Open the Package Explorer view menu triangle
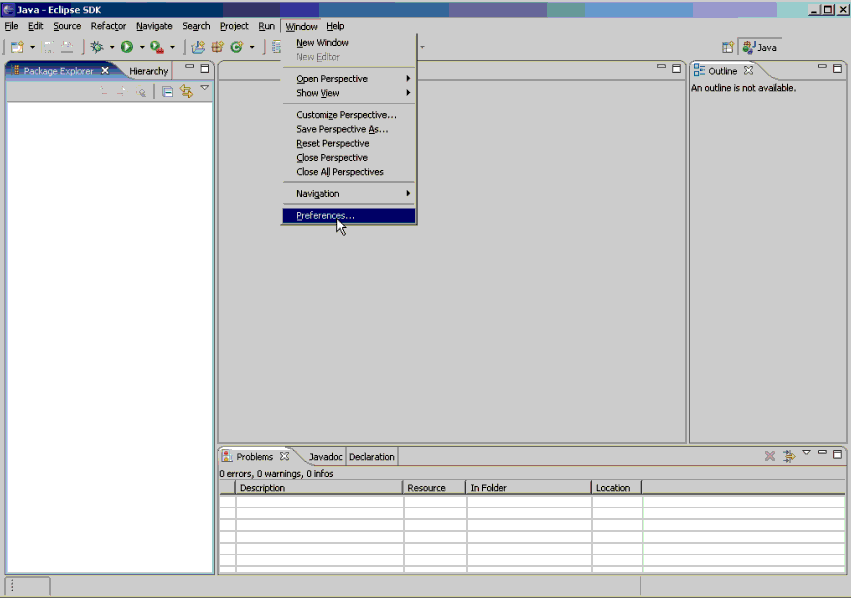The height and width of the screenshot is (598, 851). [x=205, y=87]
